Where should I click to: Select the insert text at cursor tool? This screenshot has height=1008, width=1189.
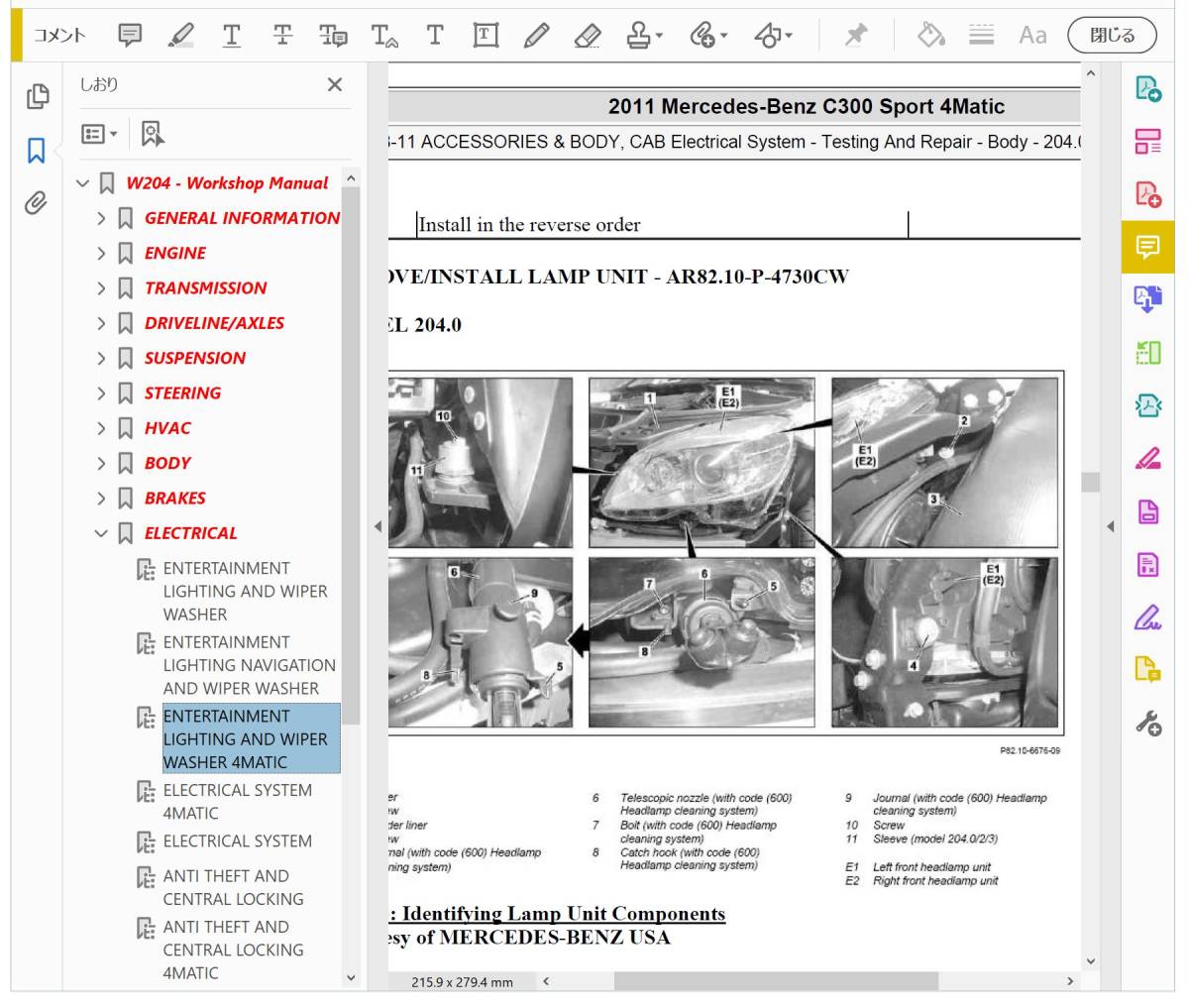coord(384,36)
